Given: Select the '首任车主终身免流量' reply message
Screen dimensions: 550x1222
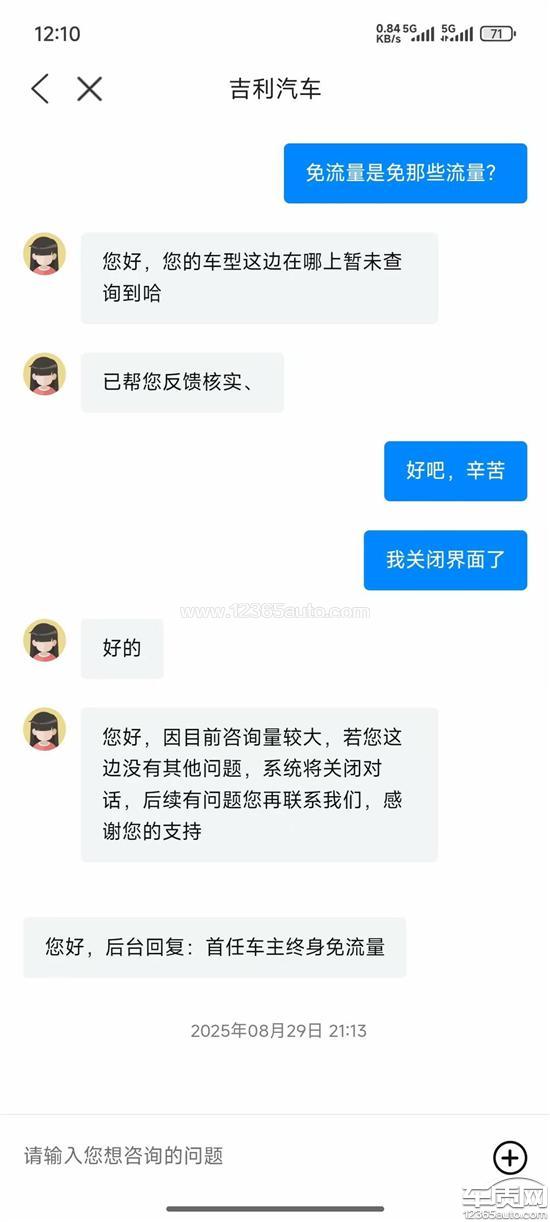Looking at the screenshot, I should coord(215,947).
